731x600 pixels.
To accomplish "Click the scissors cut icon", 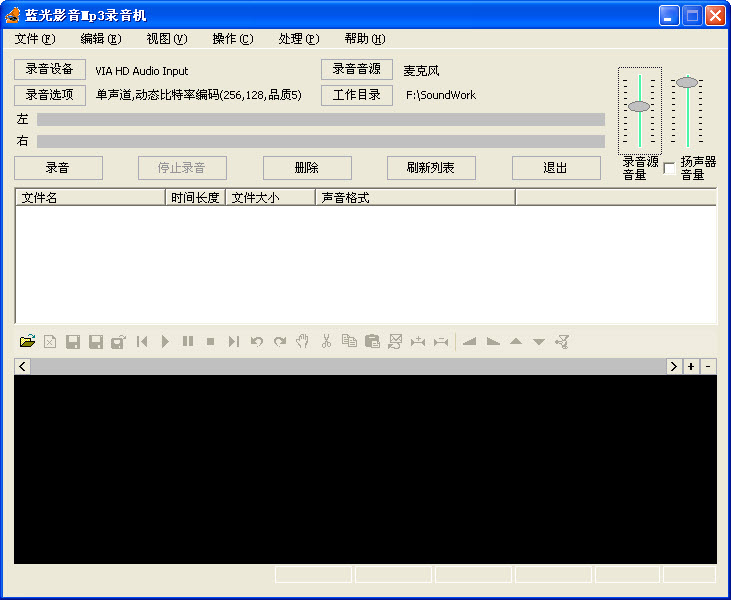I will [x=326, y=341].
